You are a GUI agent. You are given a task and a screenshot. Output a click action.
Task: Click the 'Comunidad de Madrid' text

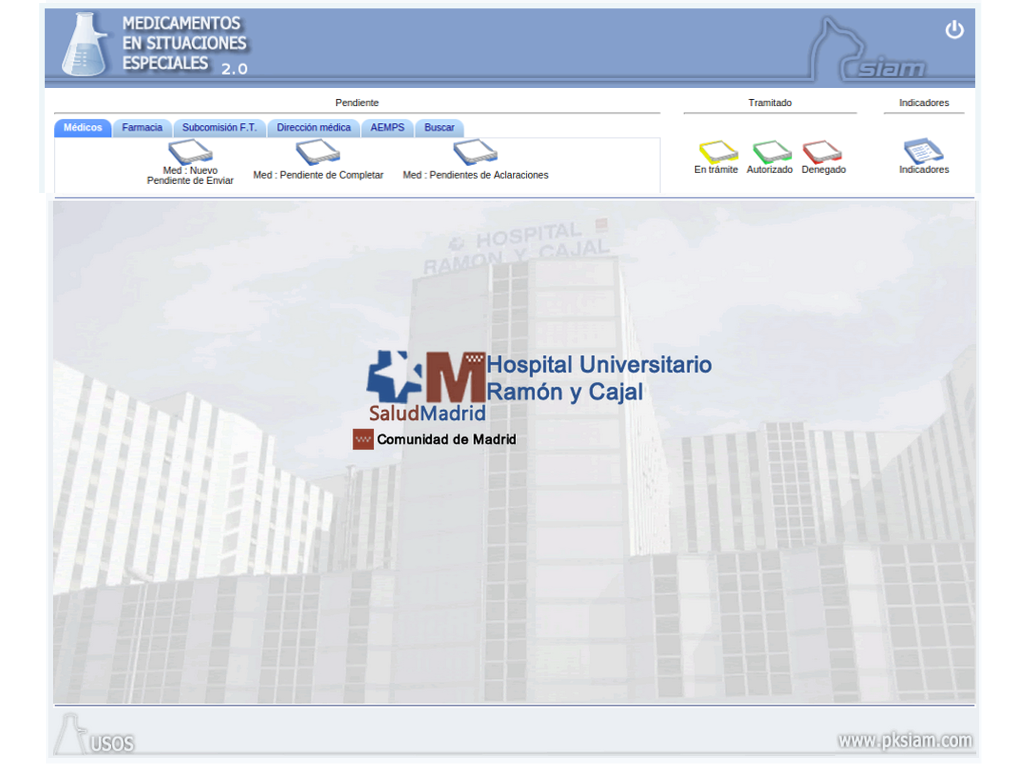[447, 440]
